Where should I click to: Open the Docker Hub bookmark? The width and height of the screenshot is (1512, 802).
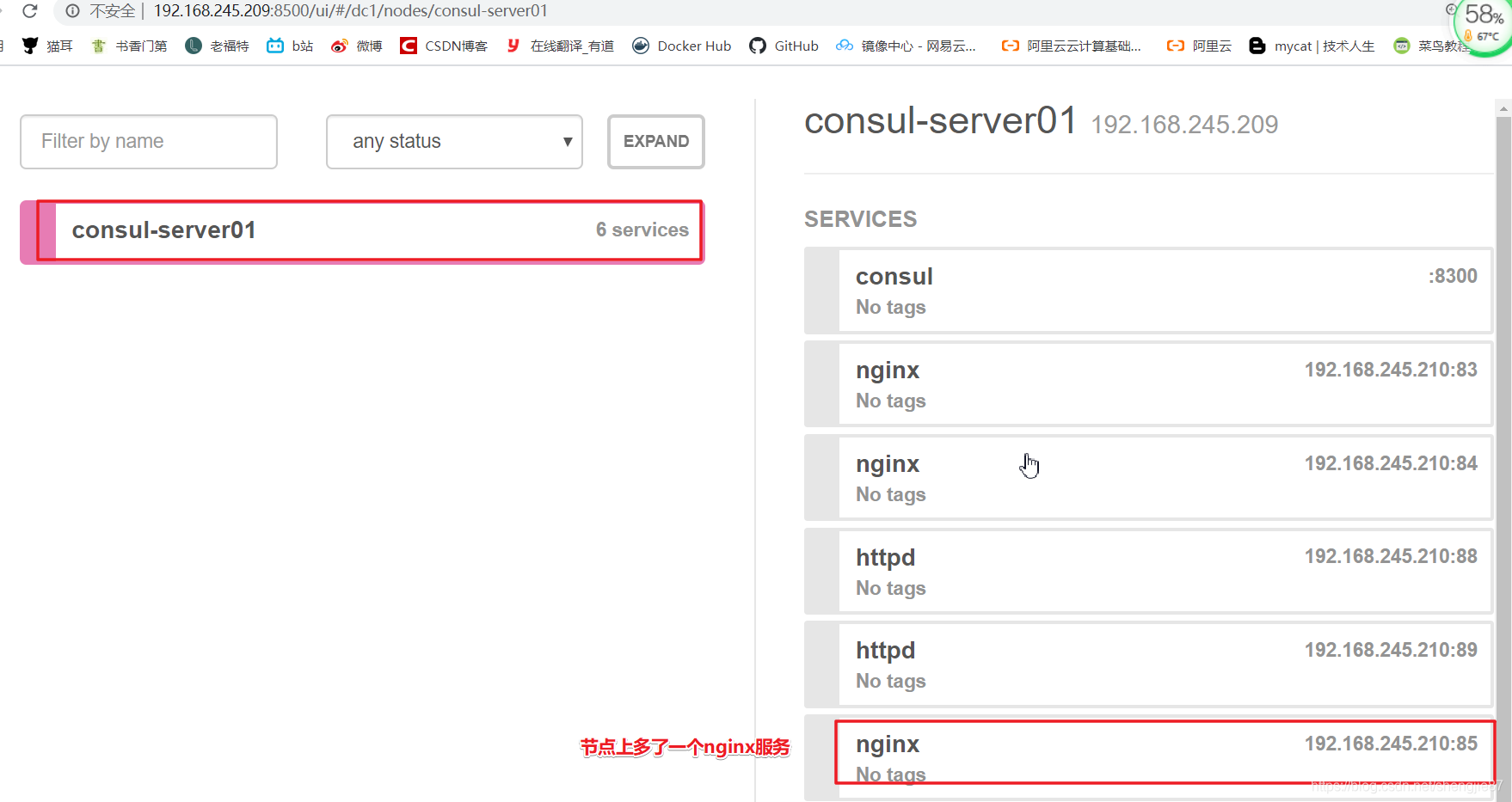(x=681, y=46)
